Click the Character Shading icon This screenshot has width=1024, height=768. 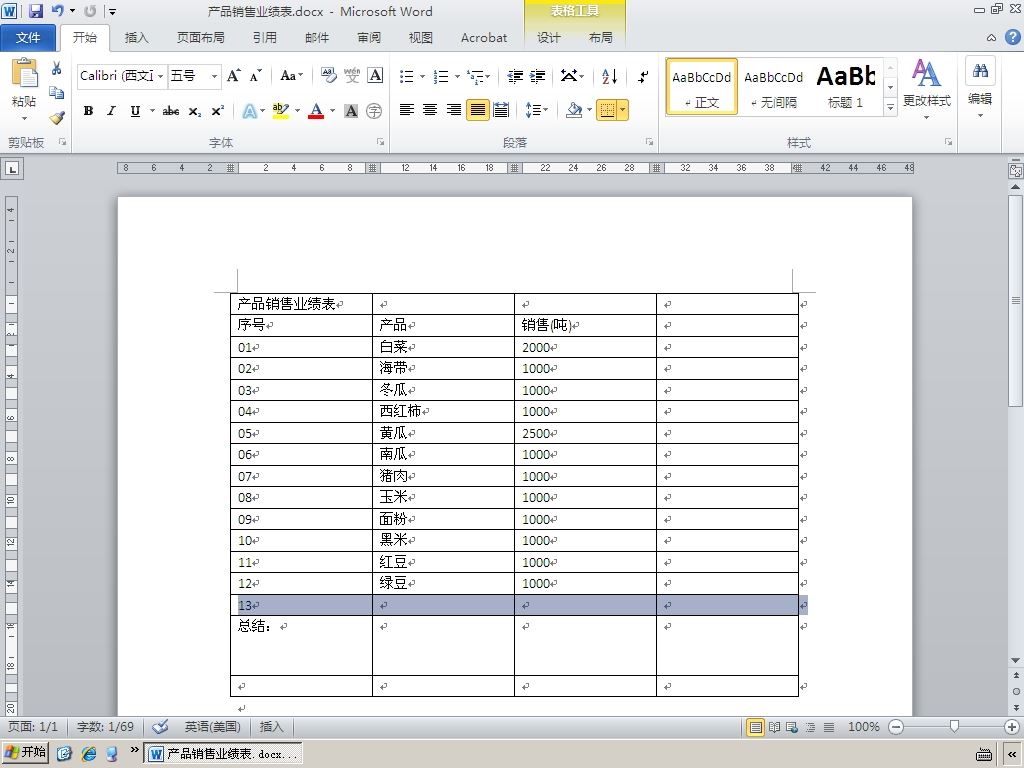coord(351,111)
